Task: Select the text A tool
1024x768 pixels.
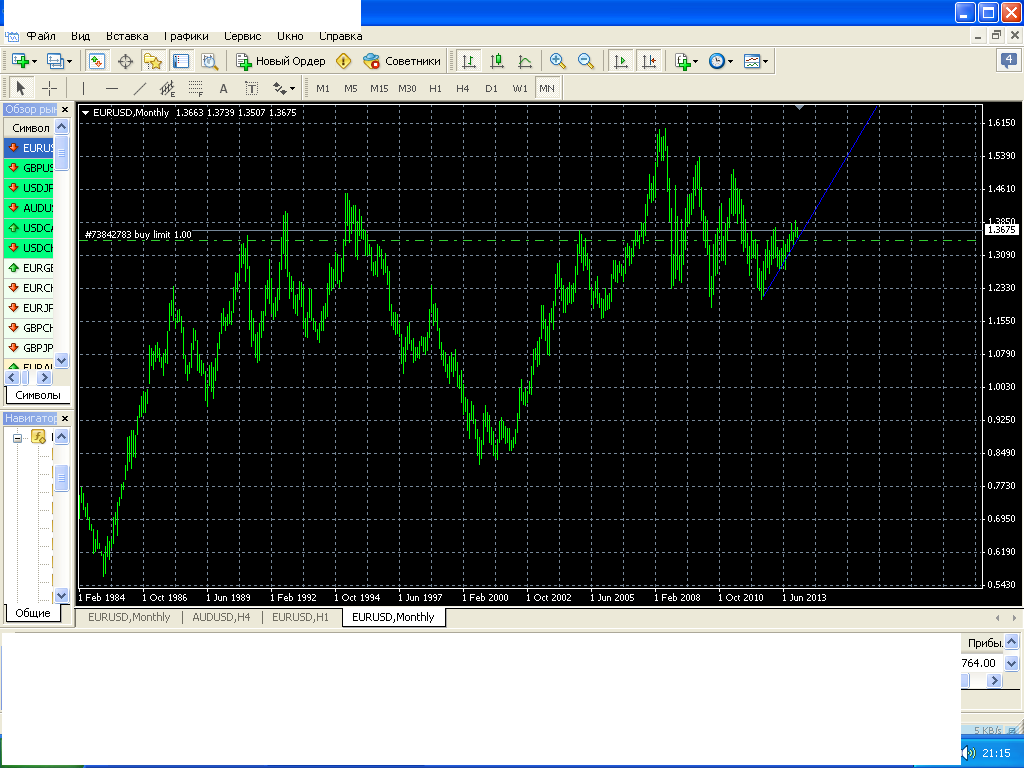Action: (223, 88)
